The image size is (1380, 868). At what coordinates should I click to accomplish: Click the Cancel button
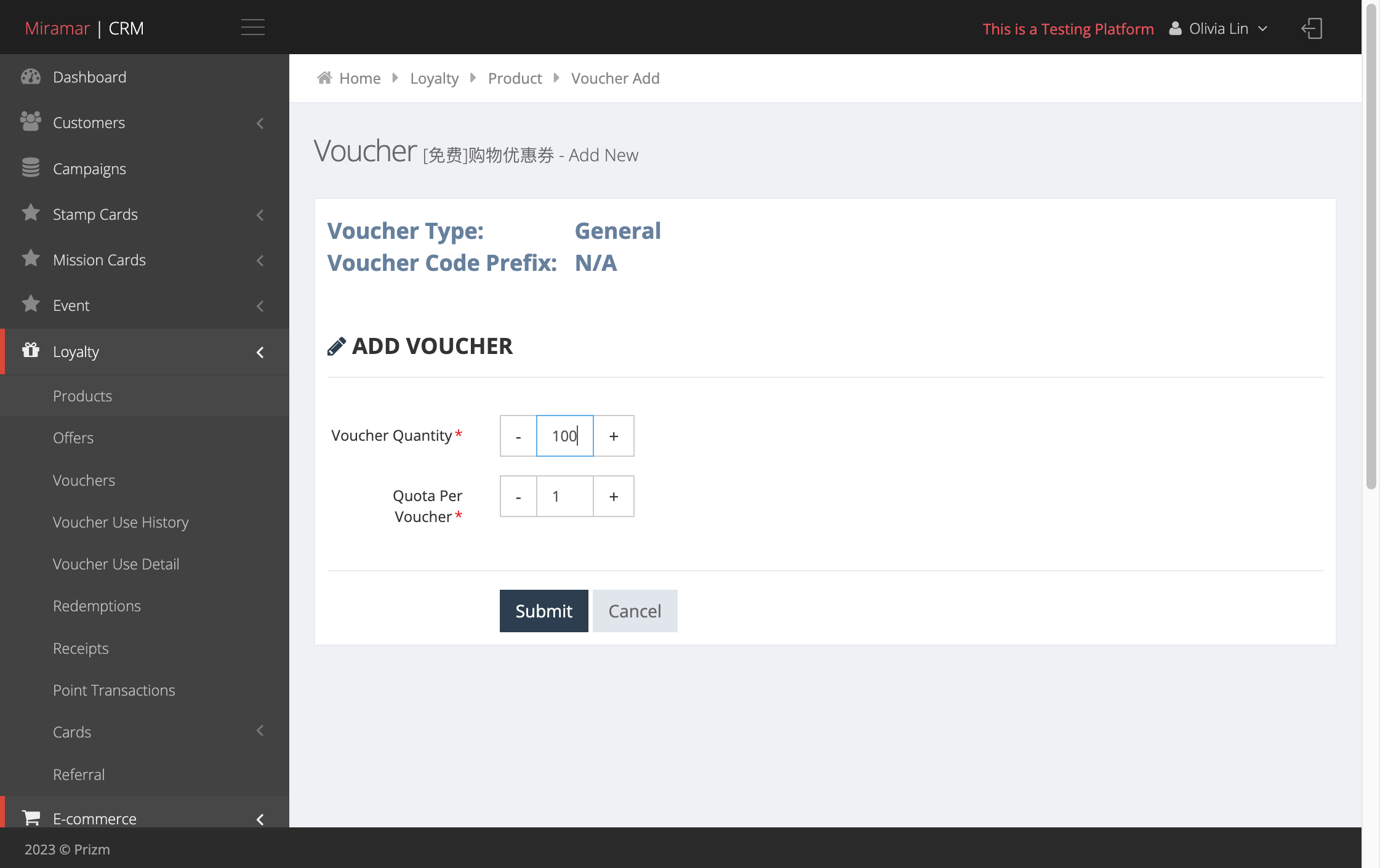coord(635,611)
